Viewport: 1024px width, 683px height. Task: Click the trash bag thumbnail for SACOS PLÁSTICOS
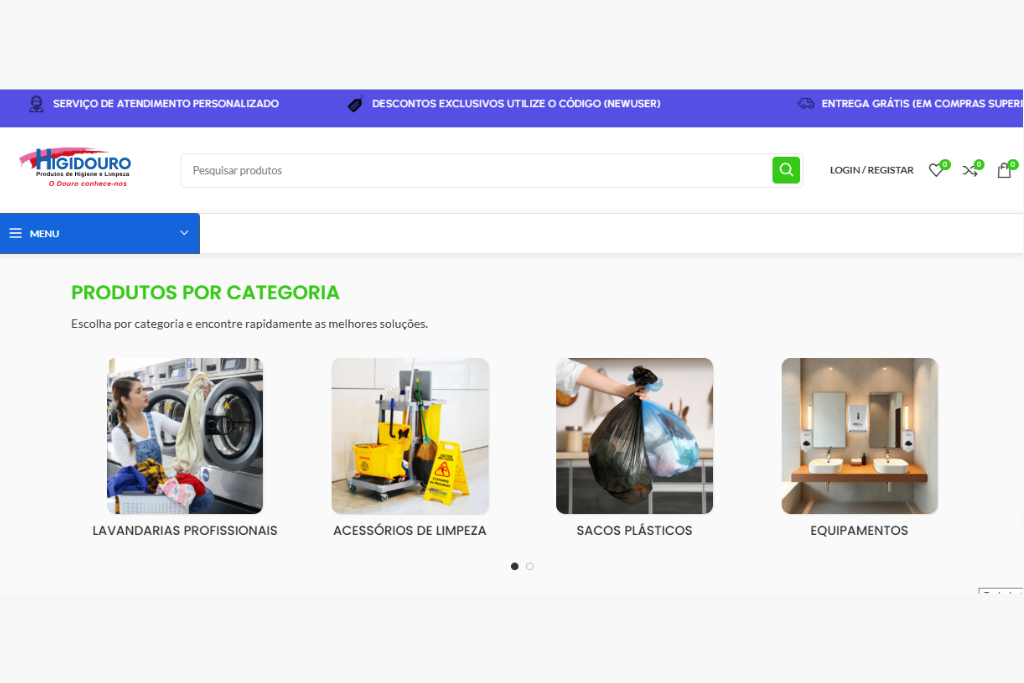[634, 435]
